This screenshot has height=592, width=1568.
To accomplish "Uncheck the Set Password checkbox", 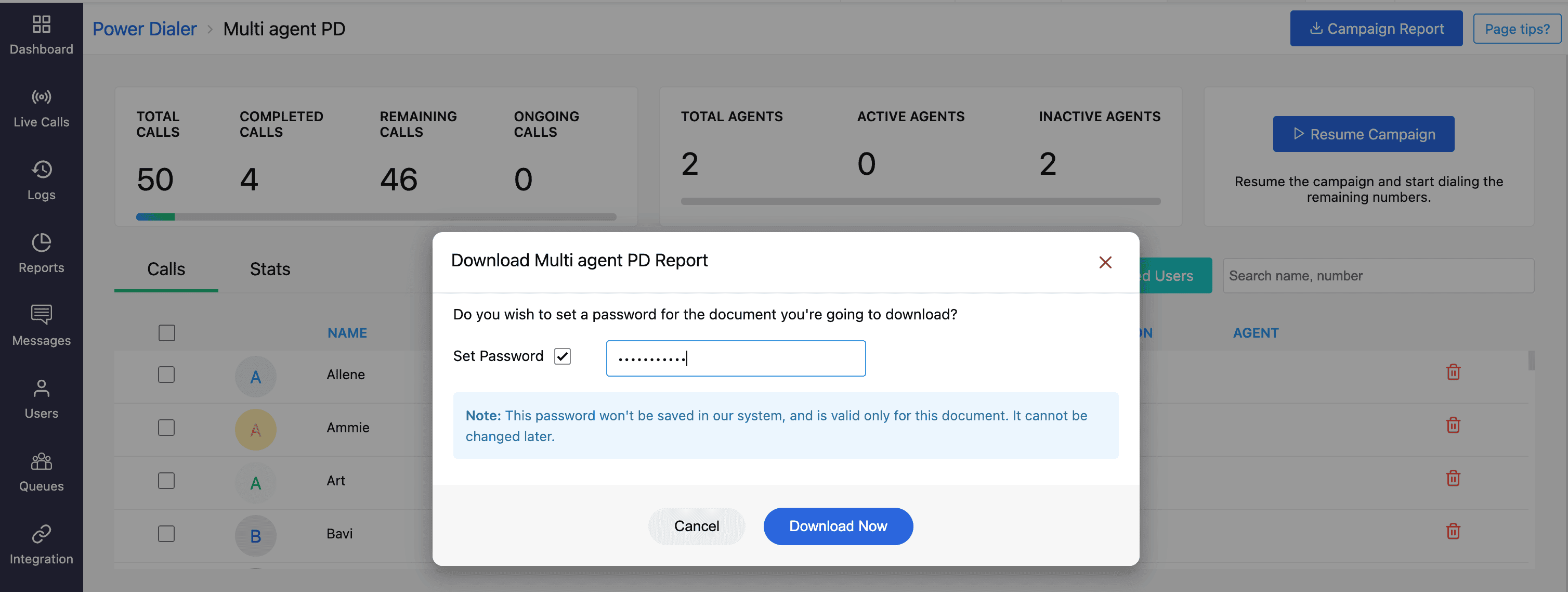I will point(562,356).
